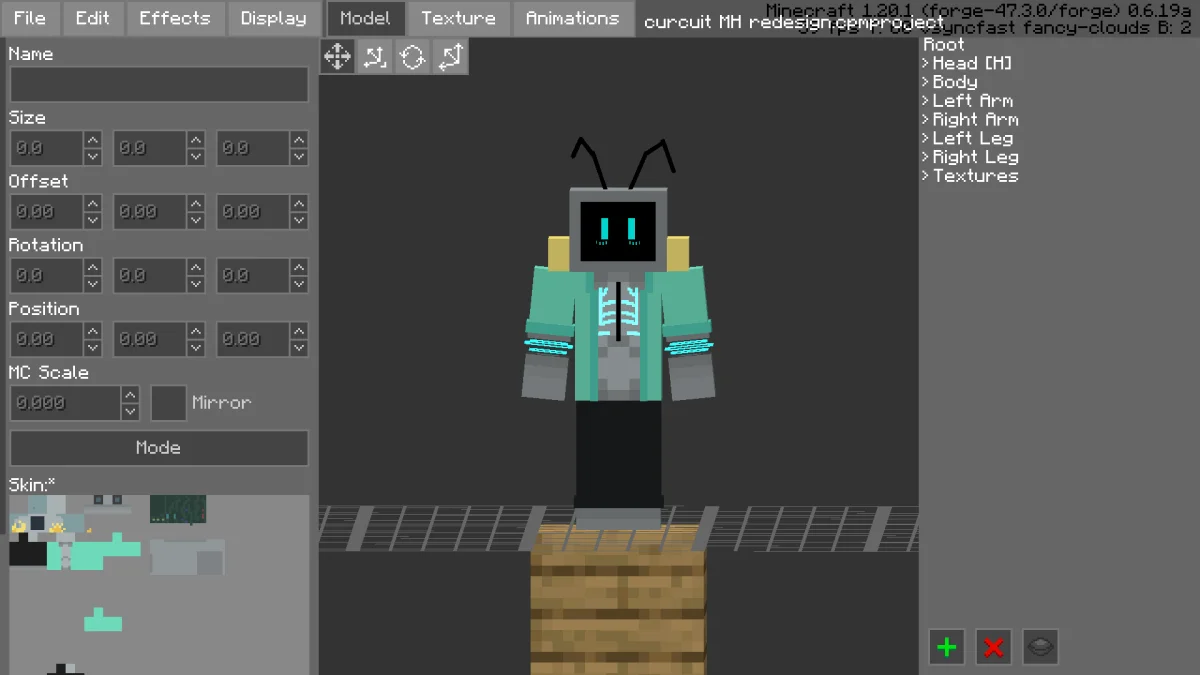Expand the Left Leg node arrow
The height and width of the screenshot is (675, 1200).
[926, 138]
